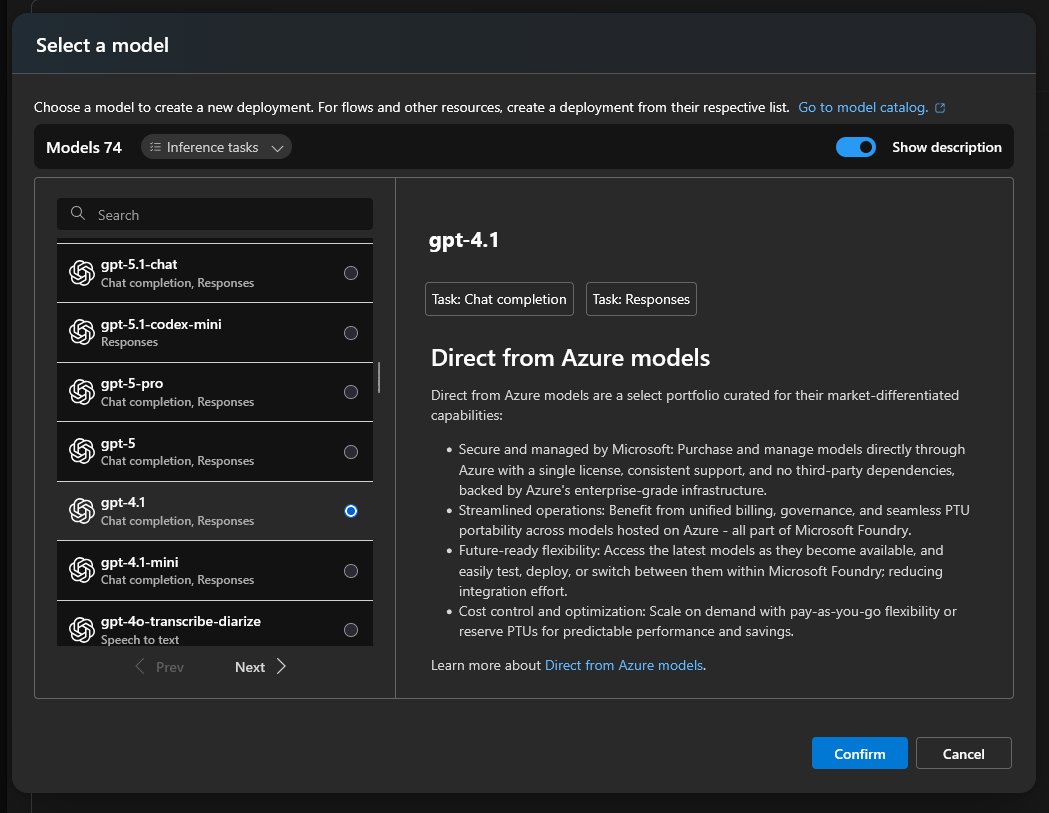The image size is (1049, 813).
Task: Click the OpenAI logo beside gpt-4o-transcribe-diarize
Action: pos(82,630)
